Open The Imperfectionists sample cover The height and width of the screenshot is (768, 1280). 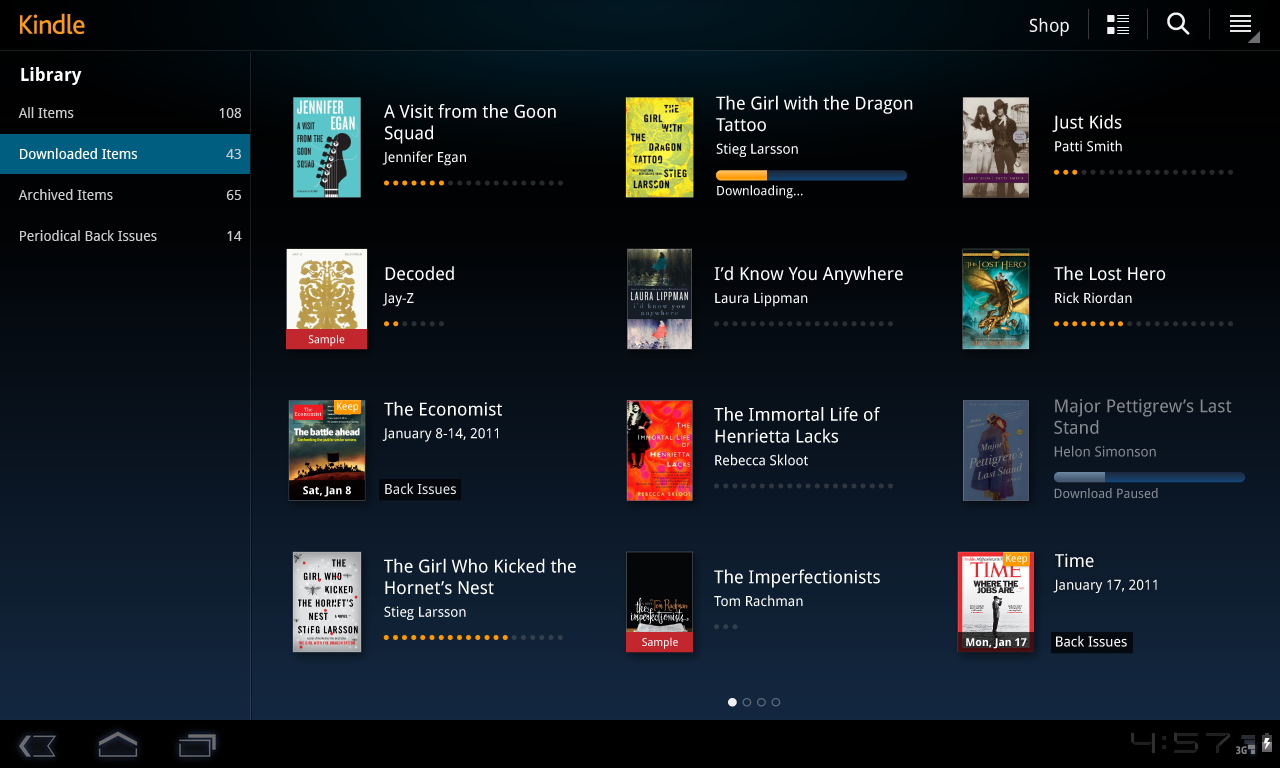coord(660,602)
